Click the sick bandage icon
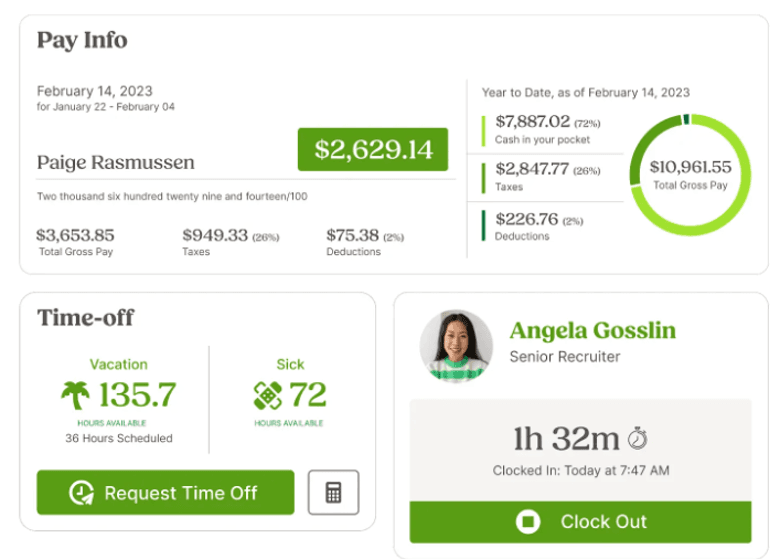Viewport: 780px width, 560px height. pyautogui.click(x=268, y=395)
